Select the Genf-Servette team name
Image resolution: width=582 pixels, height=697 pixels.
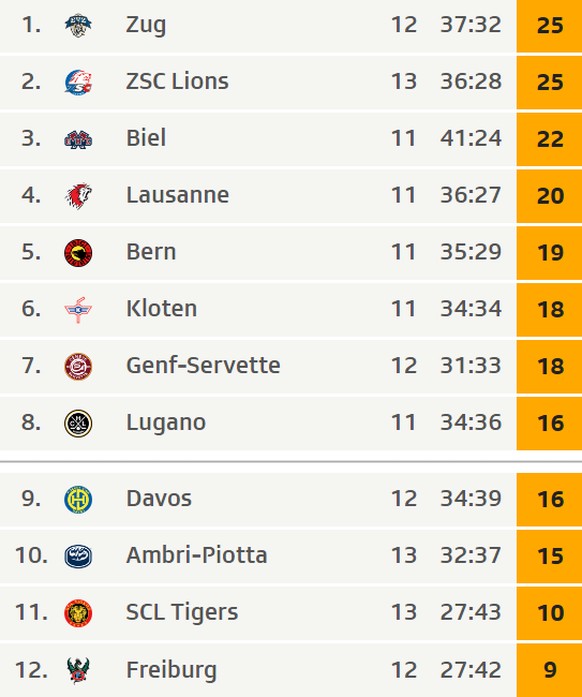203,365
